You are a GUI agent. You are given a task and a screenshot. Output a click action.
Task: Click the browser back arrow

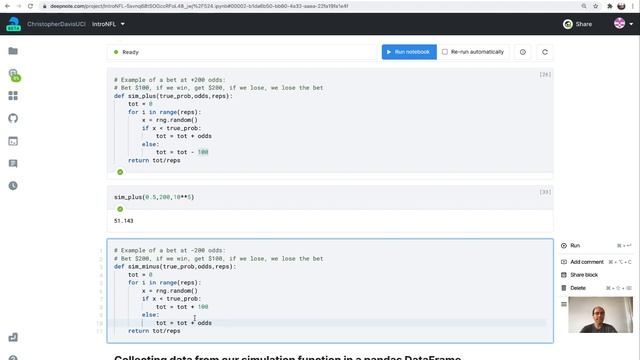(7, 6)
